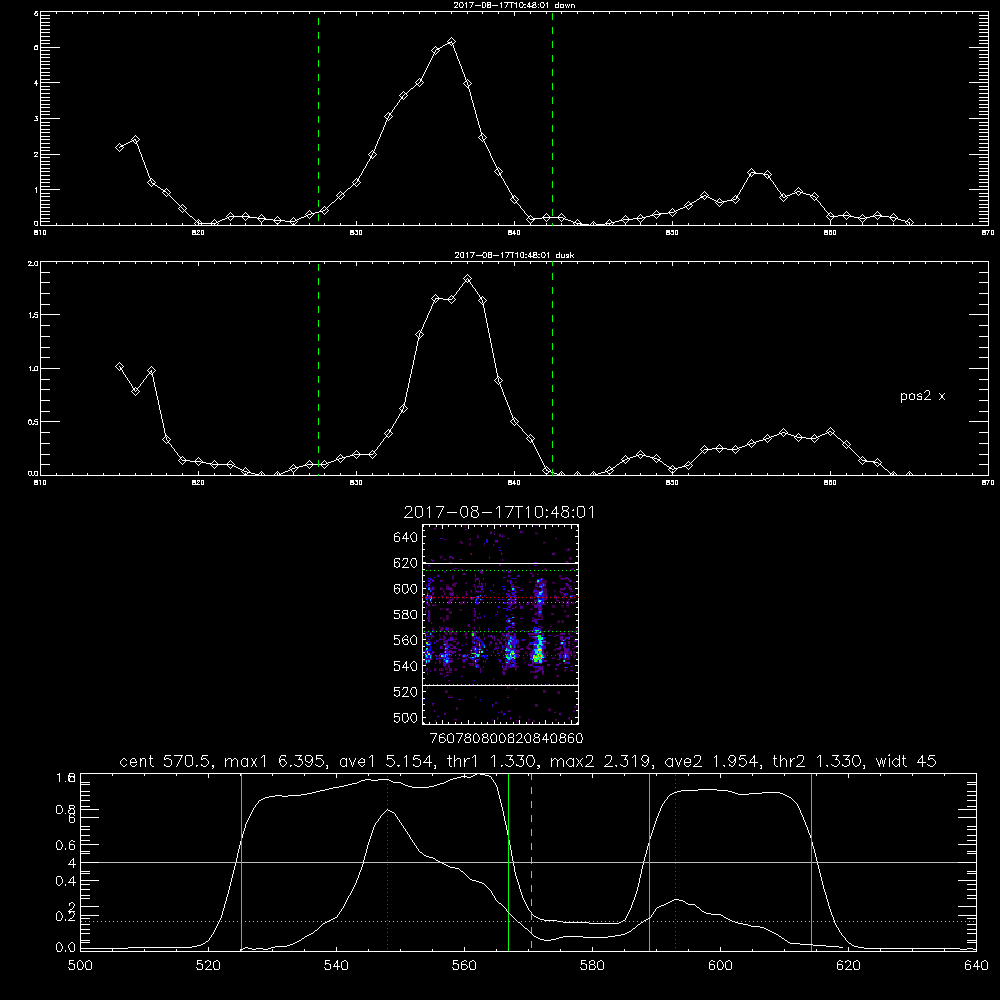Click the dusk plot y-axis label 1.5

tap(33, 315)
